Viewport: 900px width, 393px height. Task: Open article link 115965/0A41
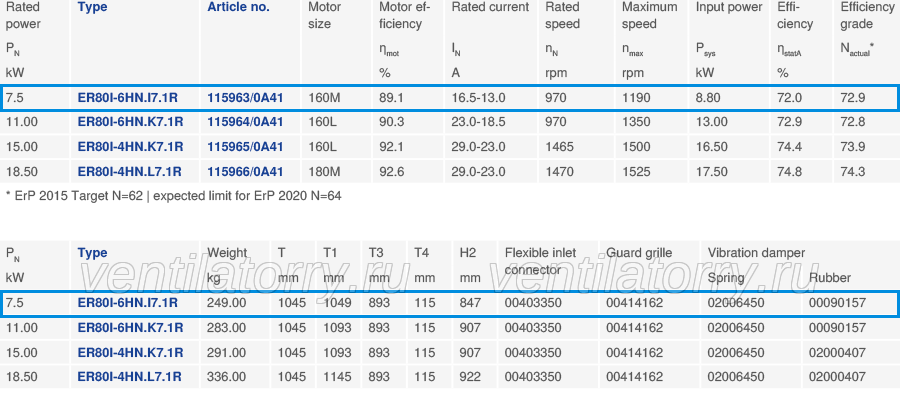click(245, 147)
